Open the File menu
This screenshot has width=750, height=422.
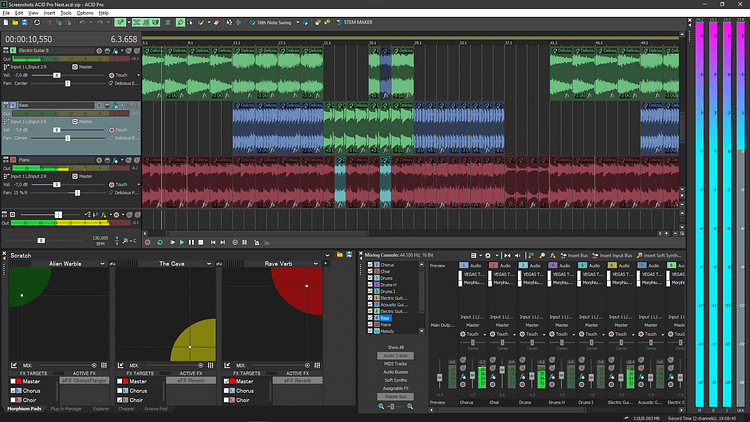[x=6, y=13]
